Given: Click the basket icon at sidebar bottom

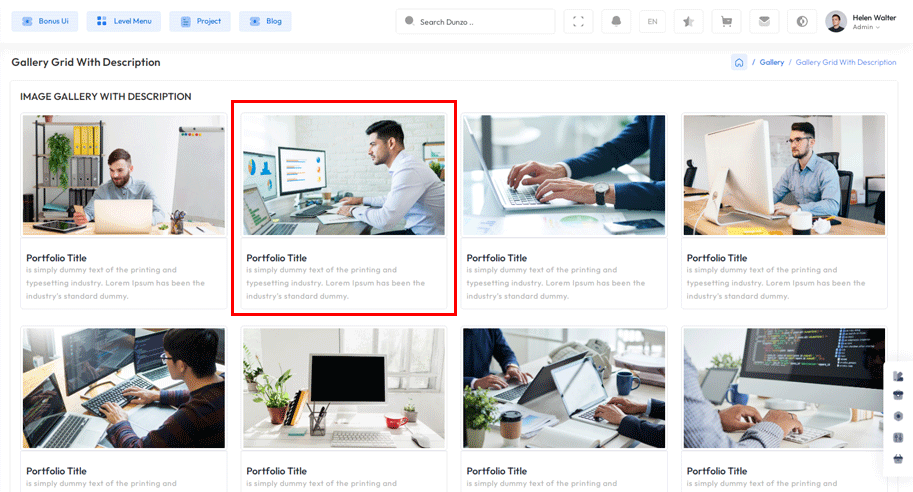Looking at the screenshot, I should point(898,459).
